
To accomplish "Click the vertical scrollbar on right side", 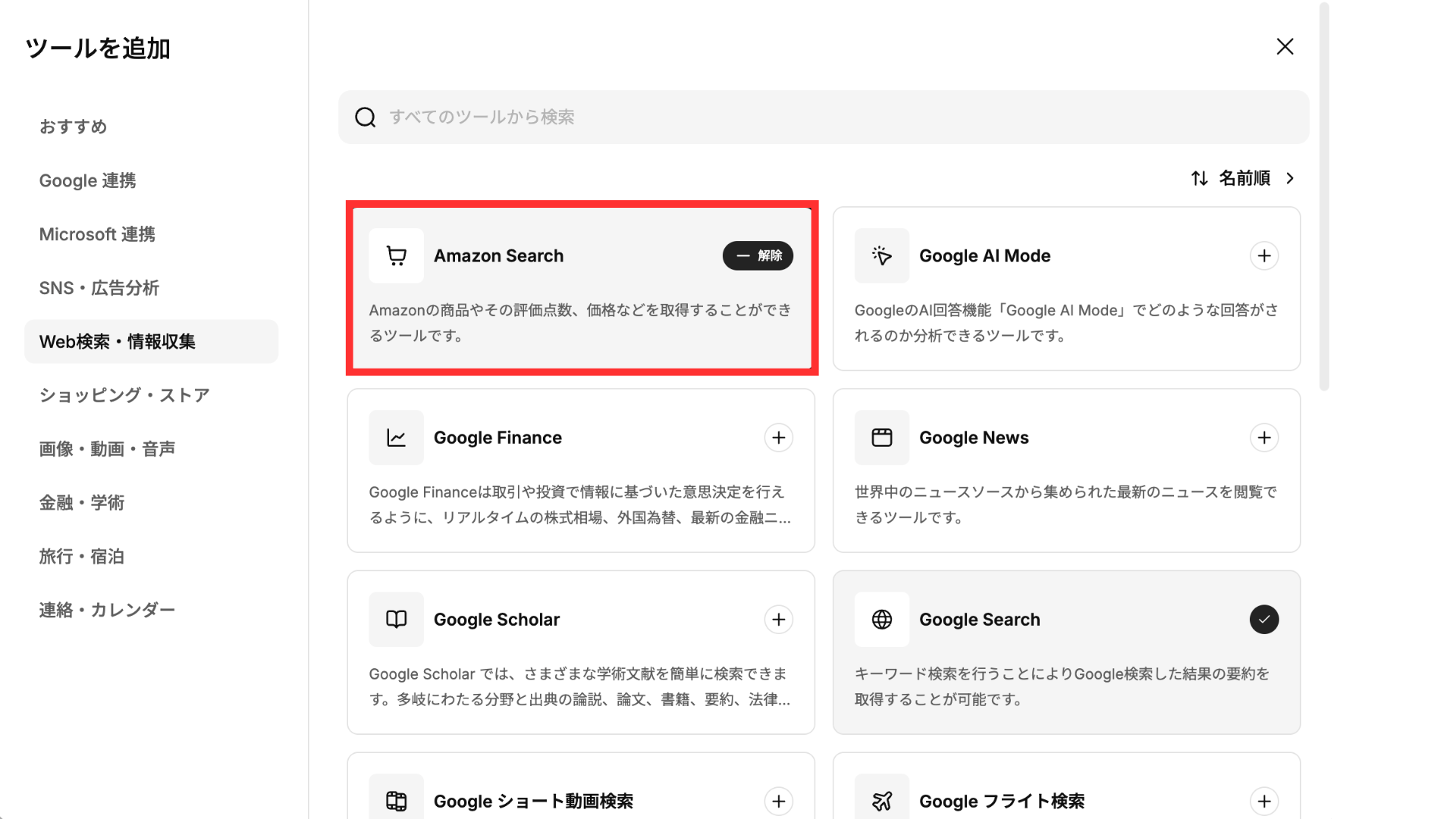I will 1324,197.
